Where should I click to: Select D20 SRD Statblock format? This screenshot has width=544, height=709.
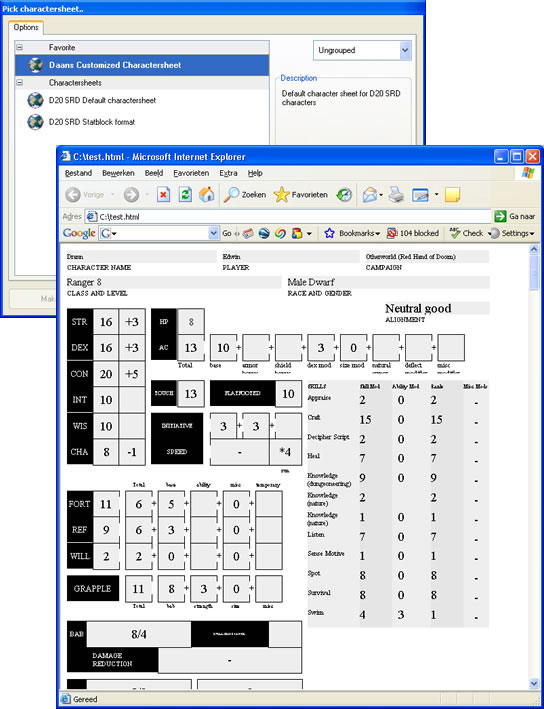pos(142,122)
